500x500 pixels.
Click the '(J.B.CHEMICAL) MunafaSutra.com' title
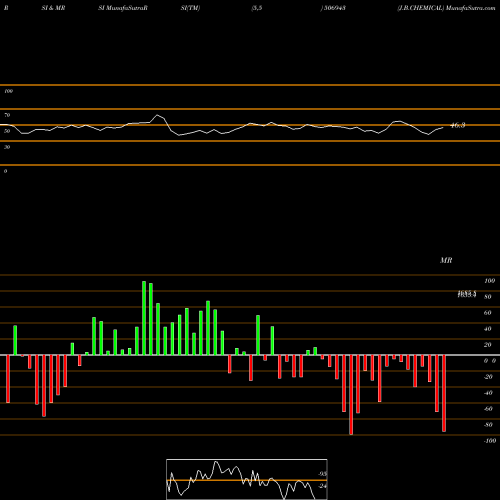coord(446,8)
